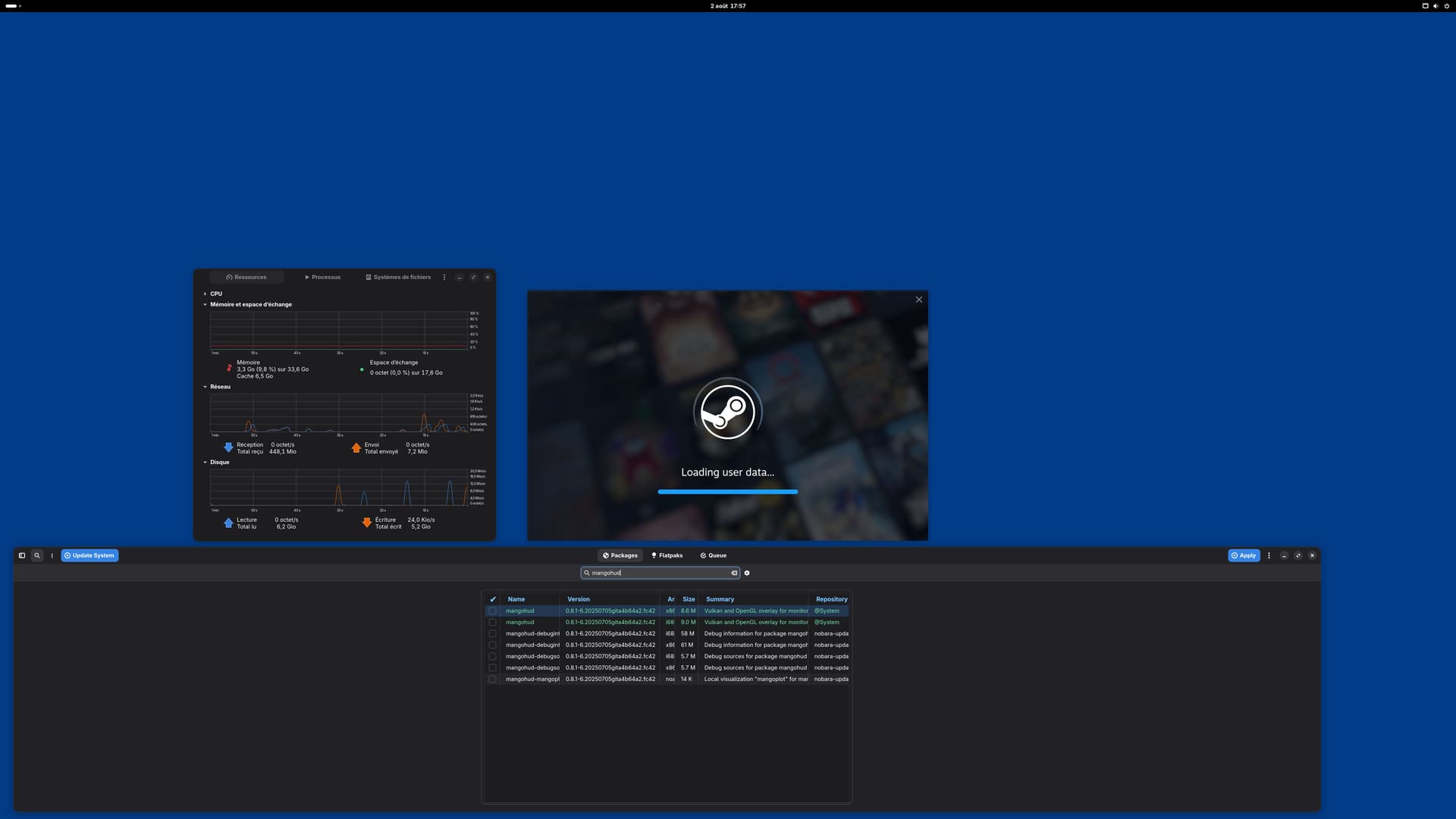
Task: Open sound volume indicator in top bar
Action: click(1436, 5)
